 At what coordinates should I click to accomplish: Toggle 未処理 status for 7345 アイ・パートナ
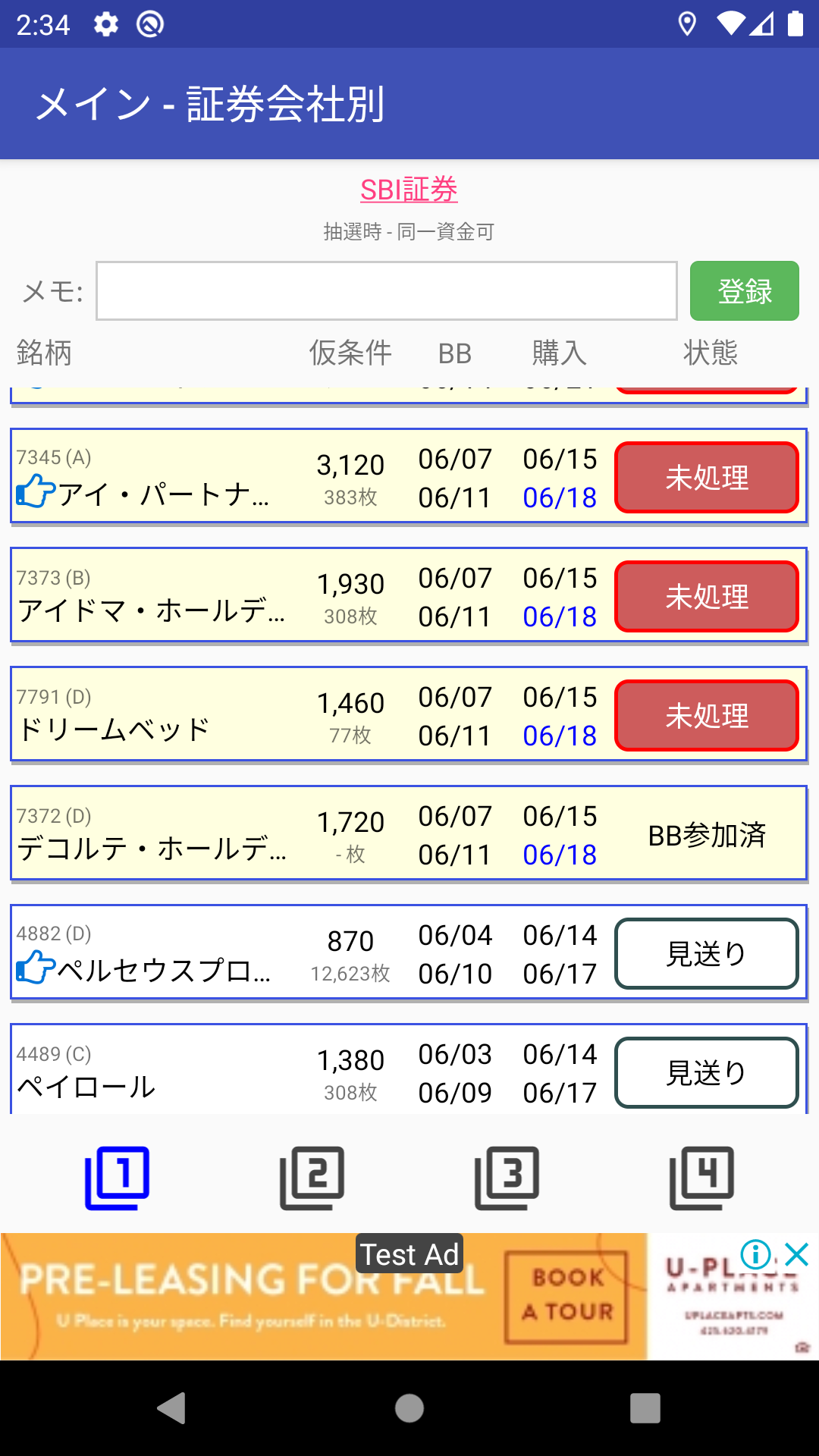pyautogui.click(x=706, y=478)
